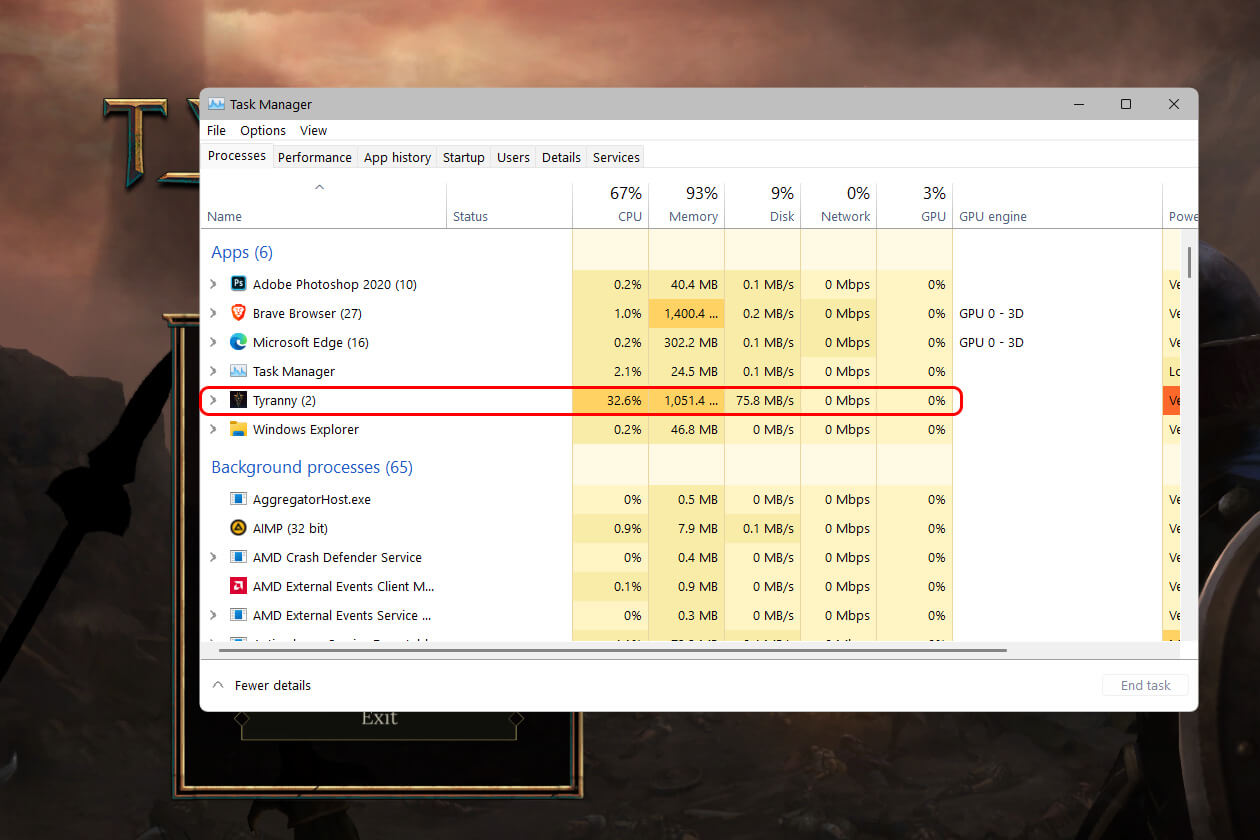Click the Tyranny game icon
Viewport: 1260px width, 840px height.
pyautogui.click(x=238, y=400)
